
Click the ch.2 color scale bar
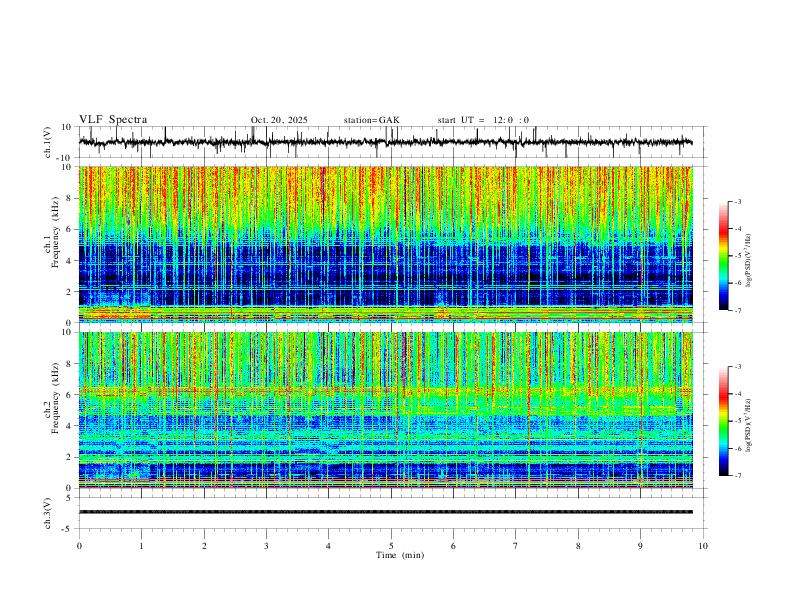click(723, 421)
